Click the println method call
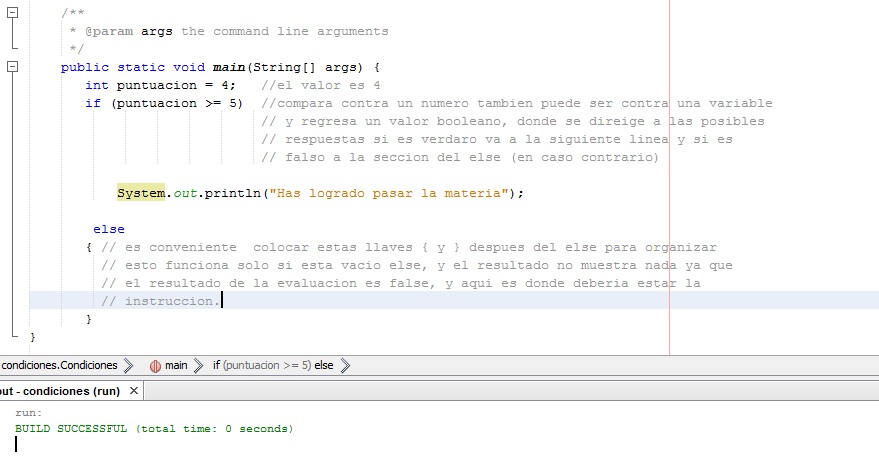Viewport: 879px width, 475px height. (x=232, y=193)
